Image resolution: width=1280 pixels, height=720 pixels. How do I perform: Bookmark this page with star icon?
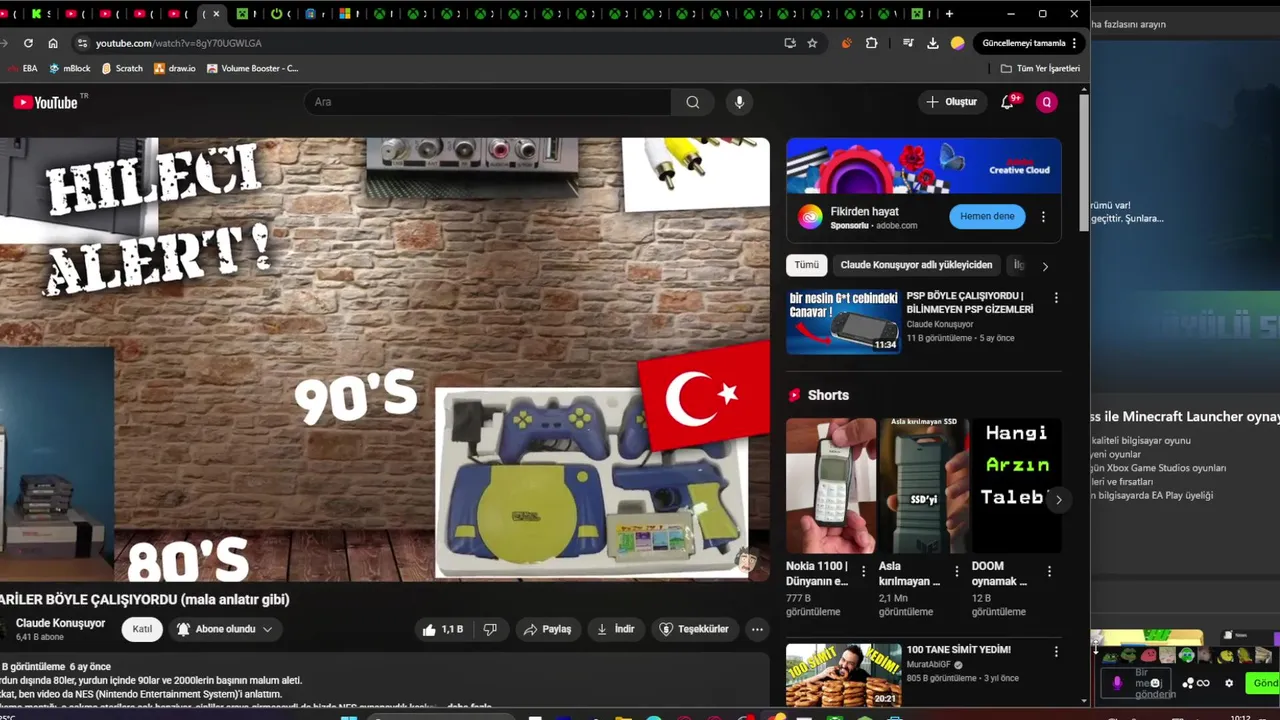(812, 43)
